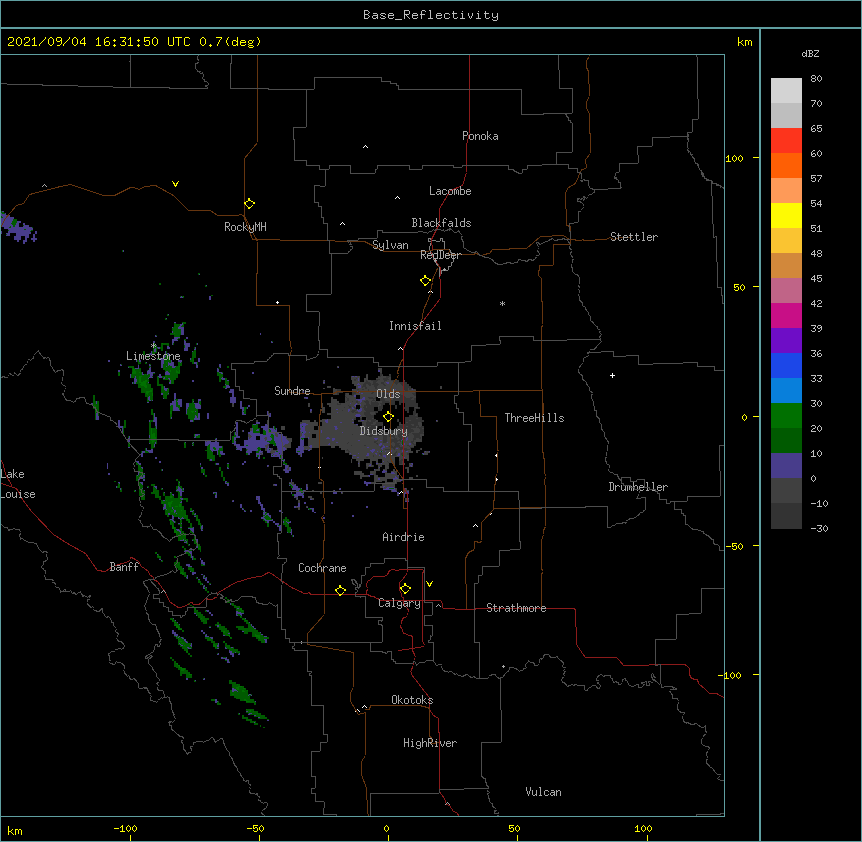Click the Strathmore label

[516, 608]
